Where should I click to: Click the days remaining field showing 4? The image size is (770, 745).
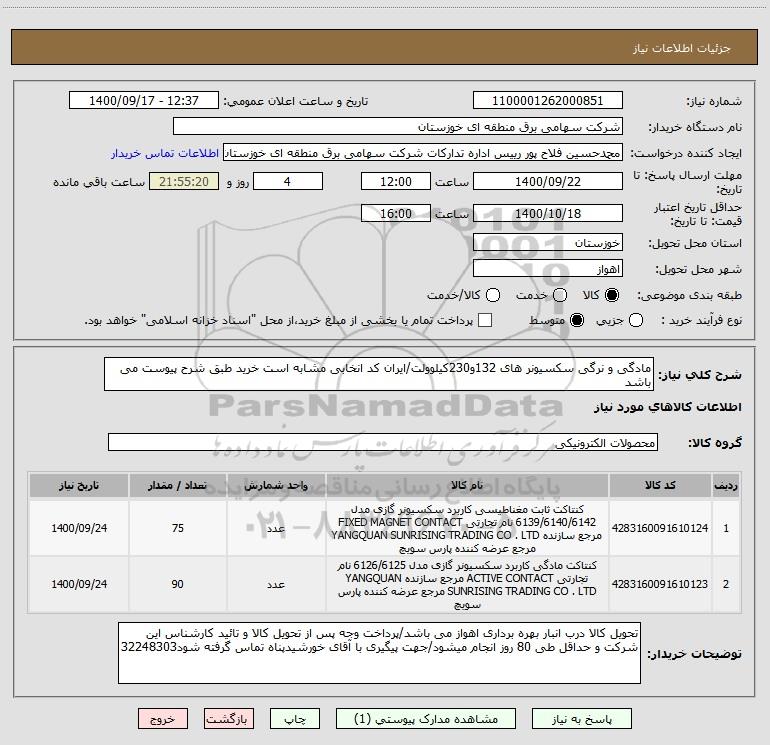288,181
